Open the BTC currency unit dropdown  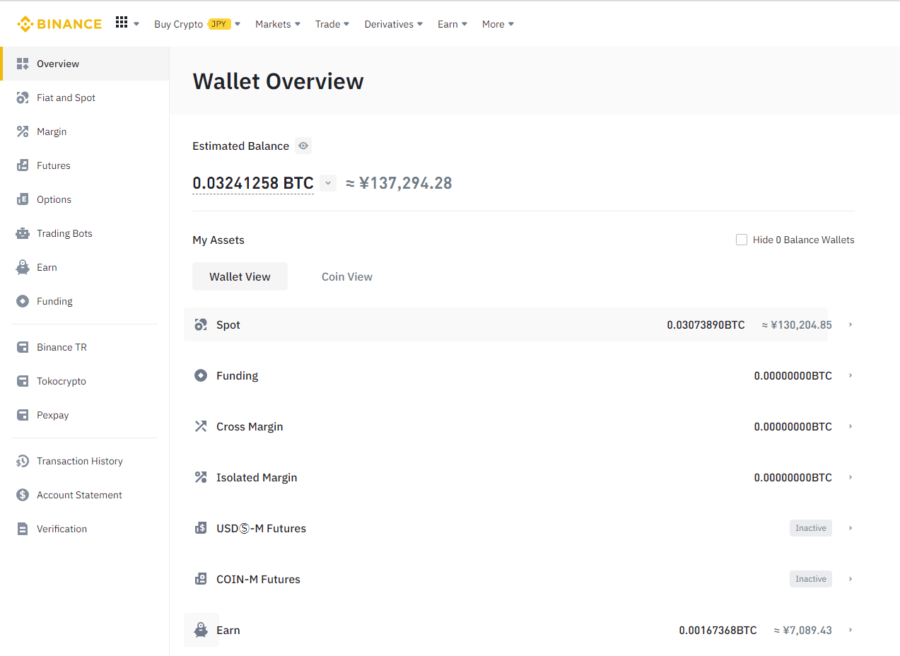[x=328, y=183]
